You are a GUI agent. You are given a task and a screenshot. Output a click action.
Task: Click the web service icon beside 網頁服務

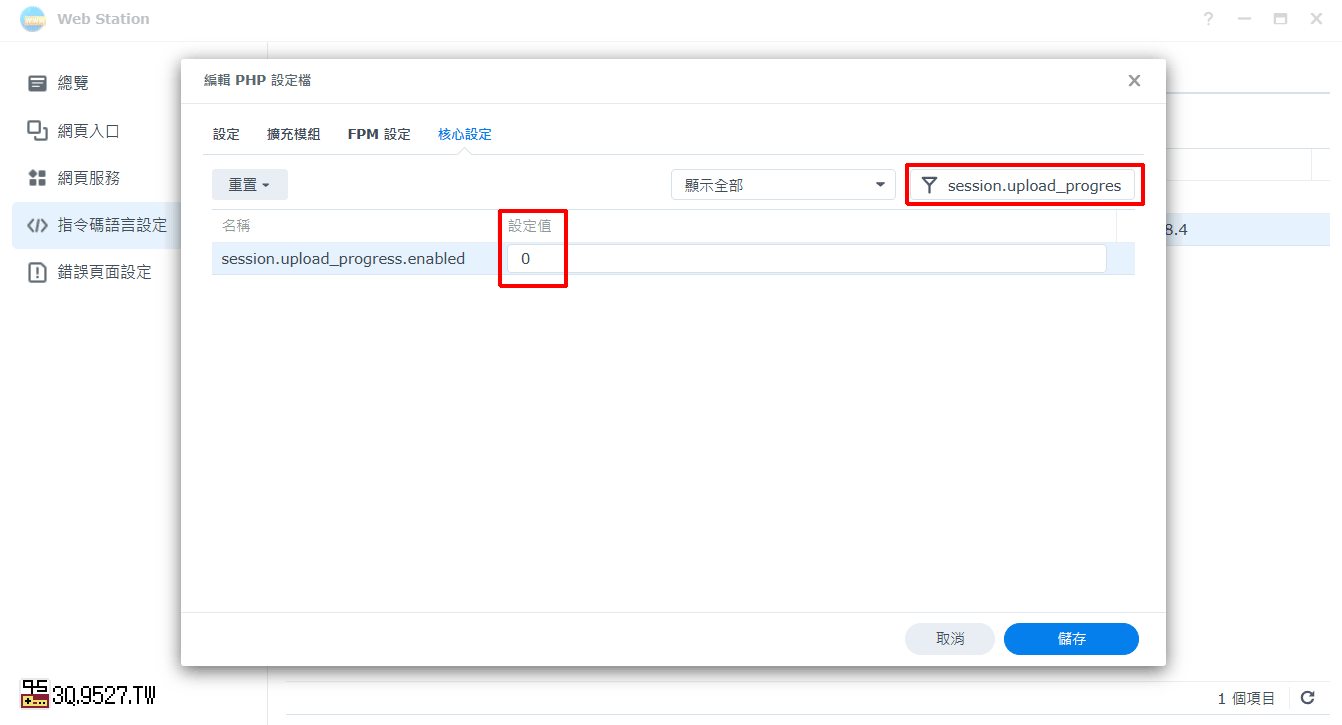37,178
